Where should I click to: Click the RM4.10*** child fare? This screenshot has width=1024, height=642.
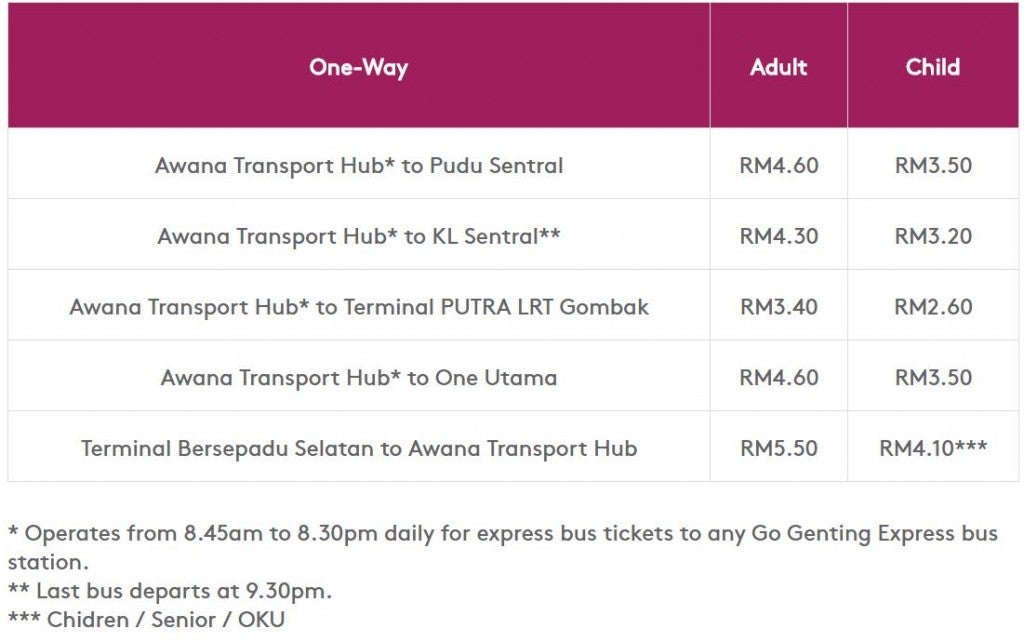[x=933, y=448]
